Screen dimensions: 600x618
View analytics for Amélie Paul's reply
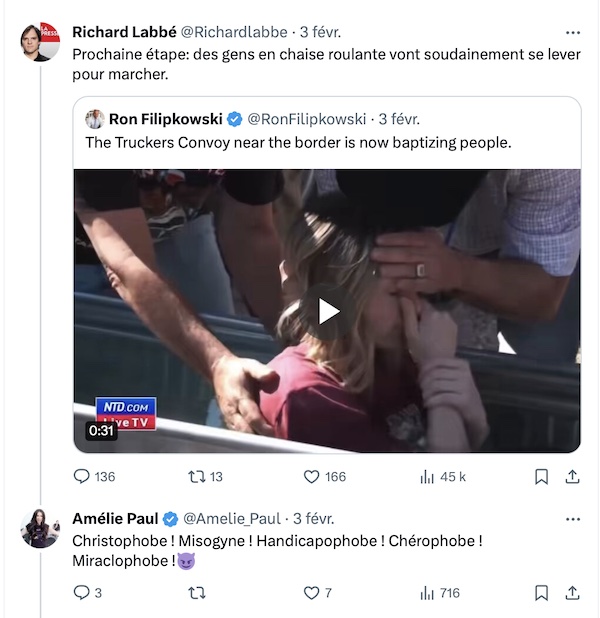(427, 592)
